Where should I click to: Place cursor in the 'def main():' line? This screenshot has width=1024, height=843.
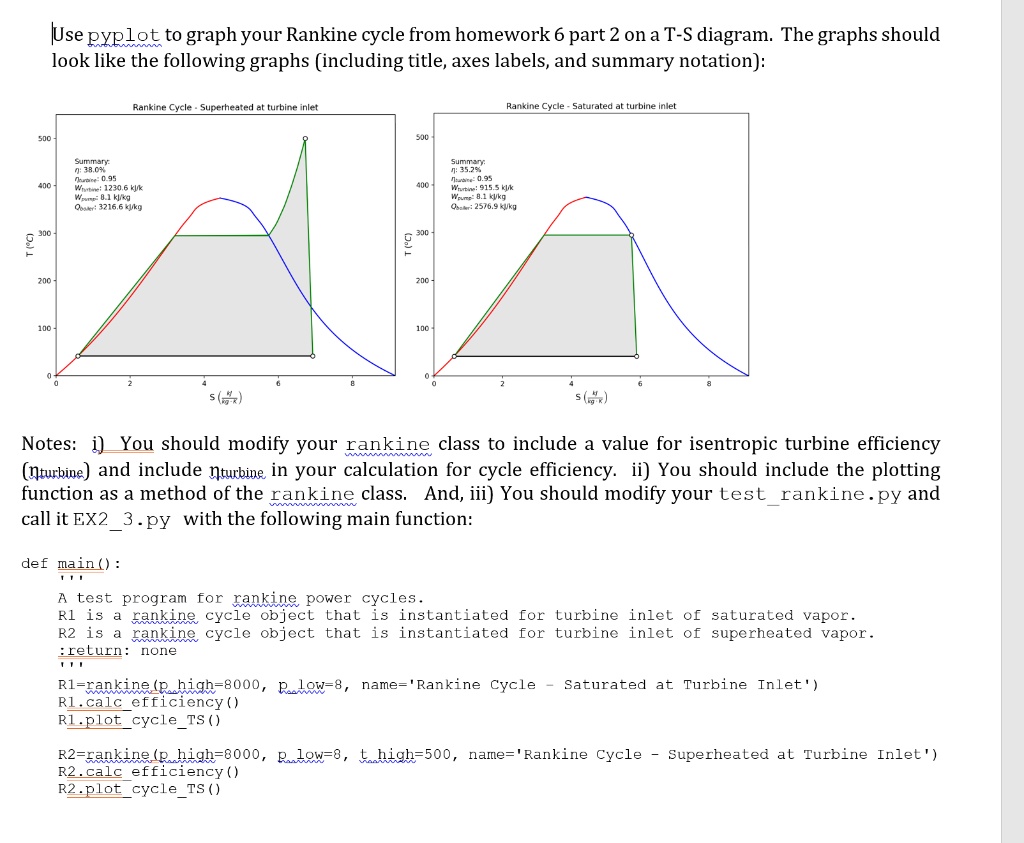click(x=71, y=564)
